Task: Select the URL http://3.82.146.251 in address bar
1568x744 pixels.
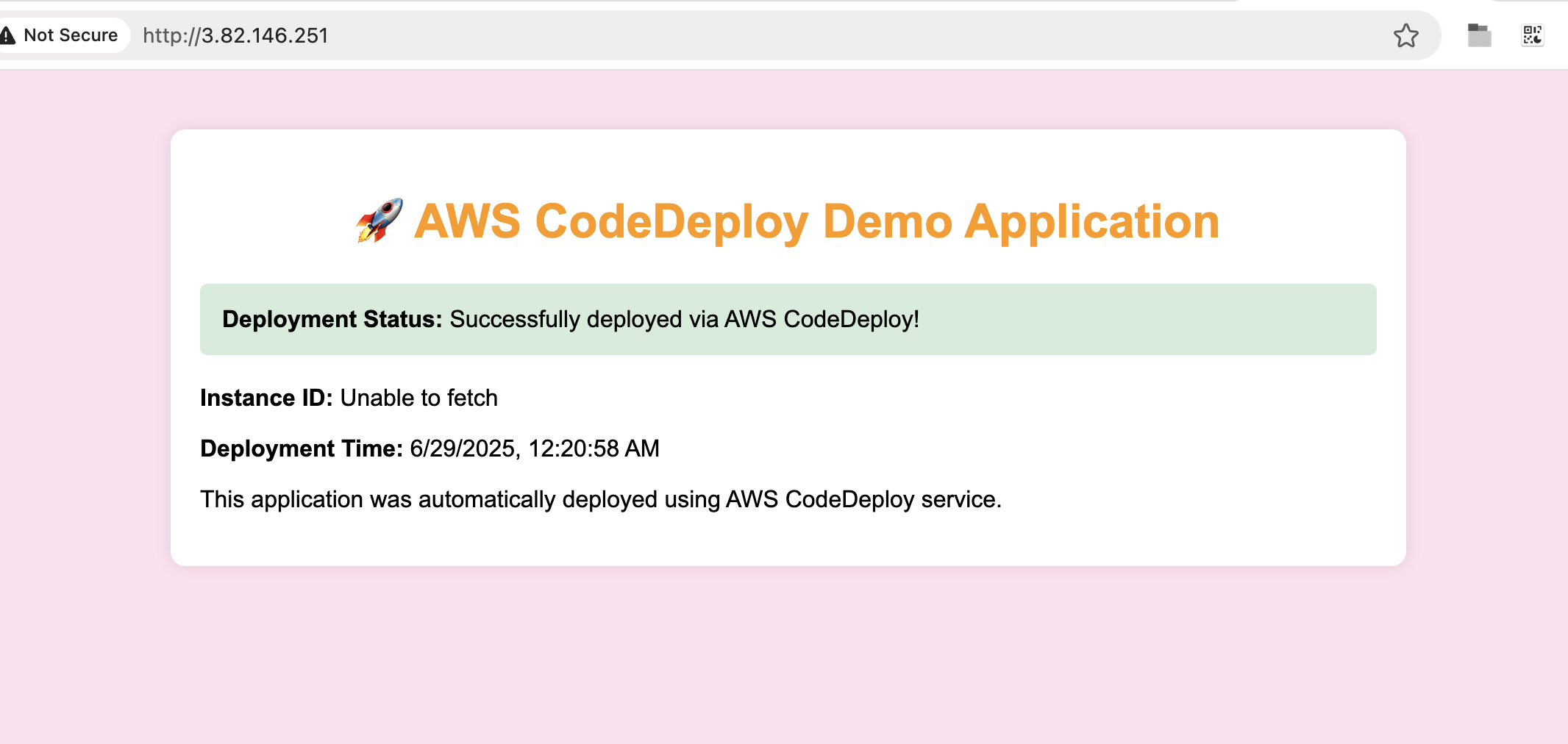Action: (235, 35)
